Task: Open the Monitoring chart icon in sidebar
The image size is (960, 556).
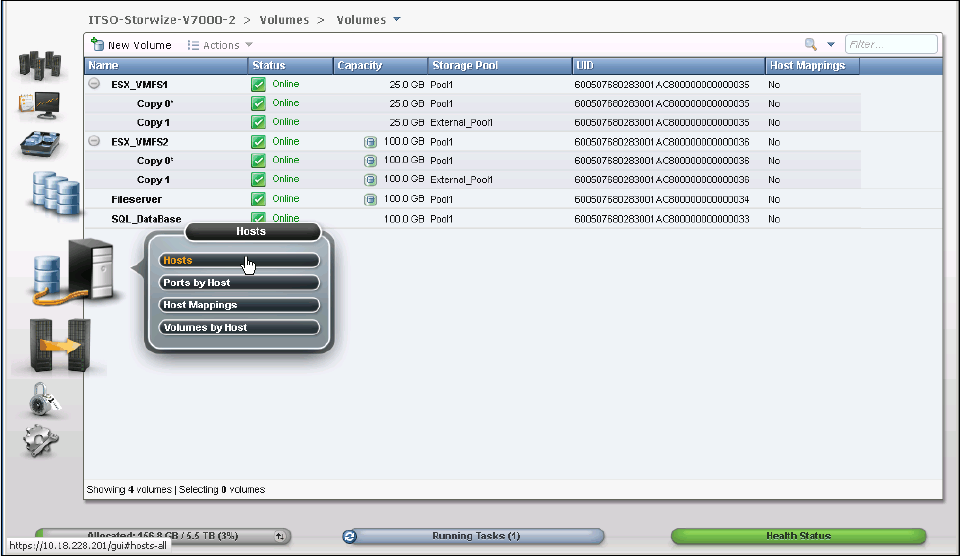Action: point(40,103)
